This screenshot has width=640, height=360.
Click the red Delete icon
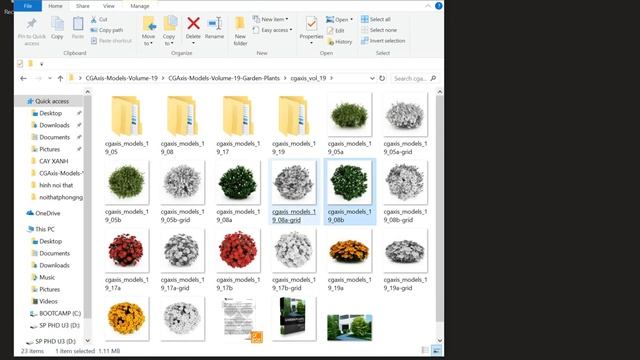193,23
